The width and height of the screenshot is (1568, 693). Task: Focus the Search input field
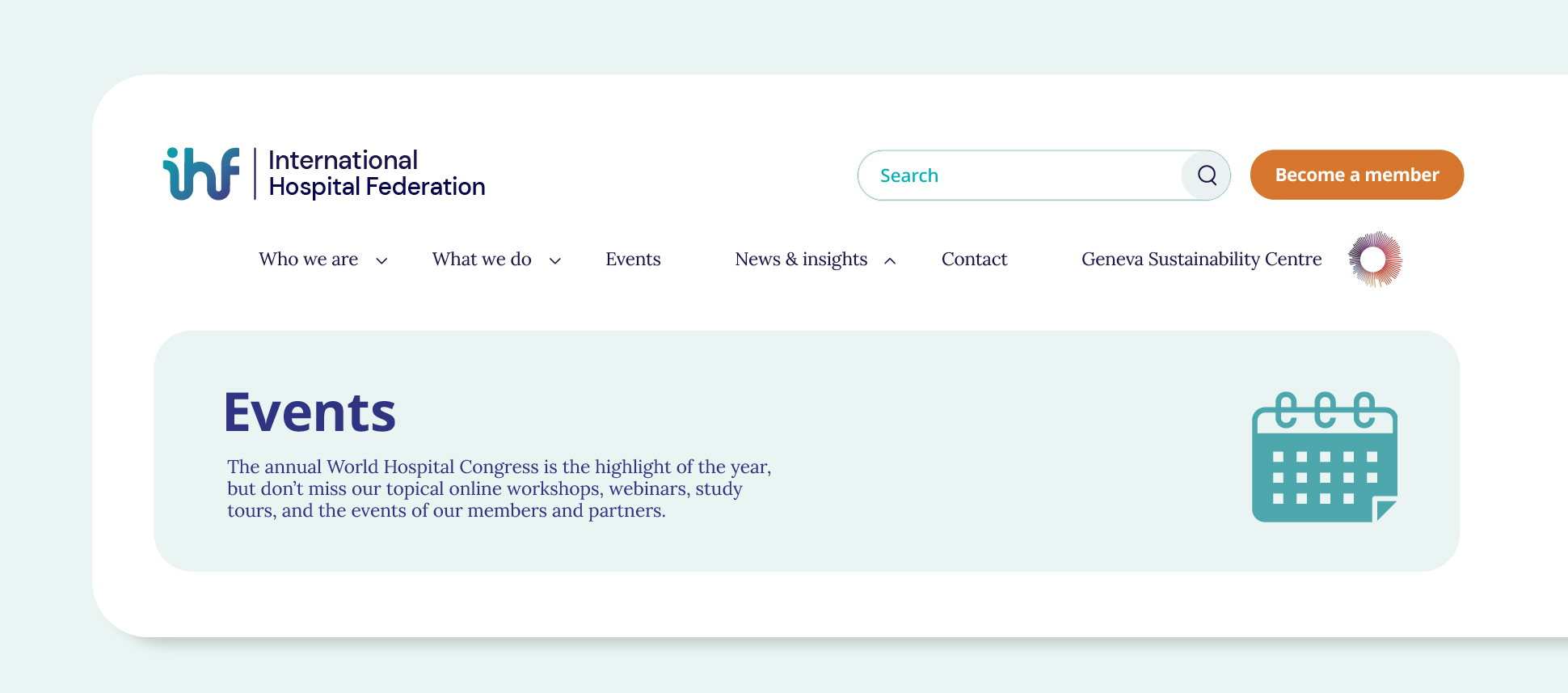point(1020,175)
